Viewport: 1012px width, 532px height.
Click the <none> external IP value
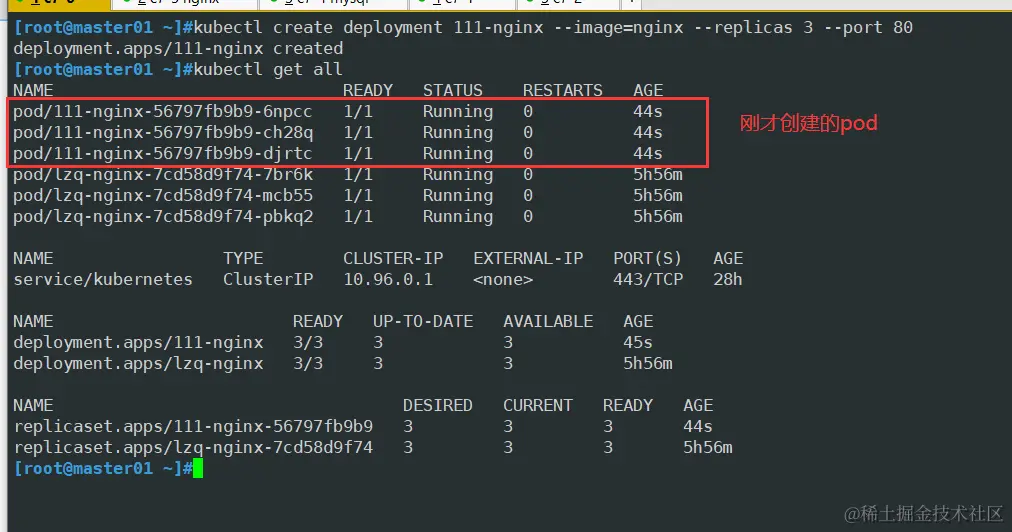click(503, 280)
